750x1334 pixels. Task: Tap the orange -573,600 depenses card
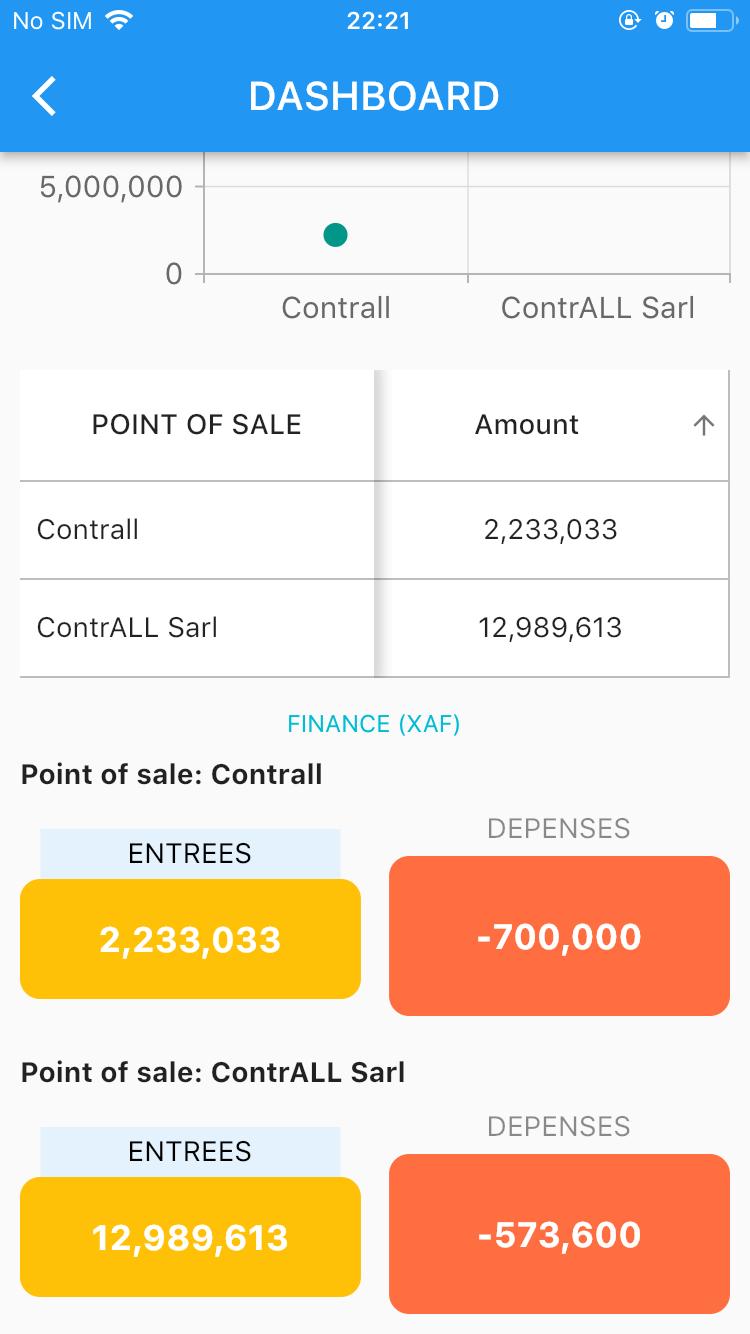(x=559, y=1234)
